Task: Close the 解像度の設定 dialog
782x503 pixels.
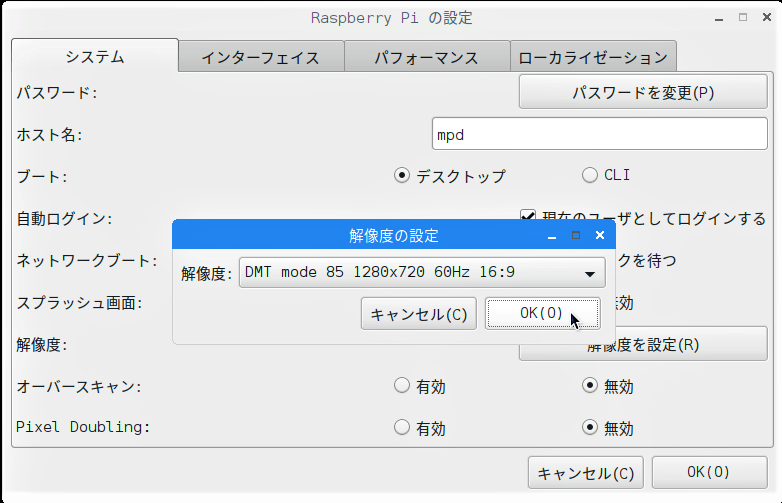Action: 600,235
